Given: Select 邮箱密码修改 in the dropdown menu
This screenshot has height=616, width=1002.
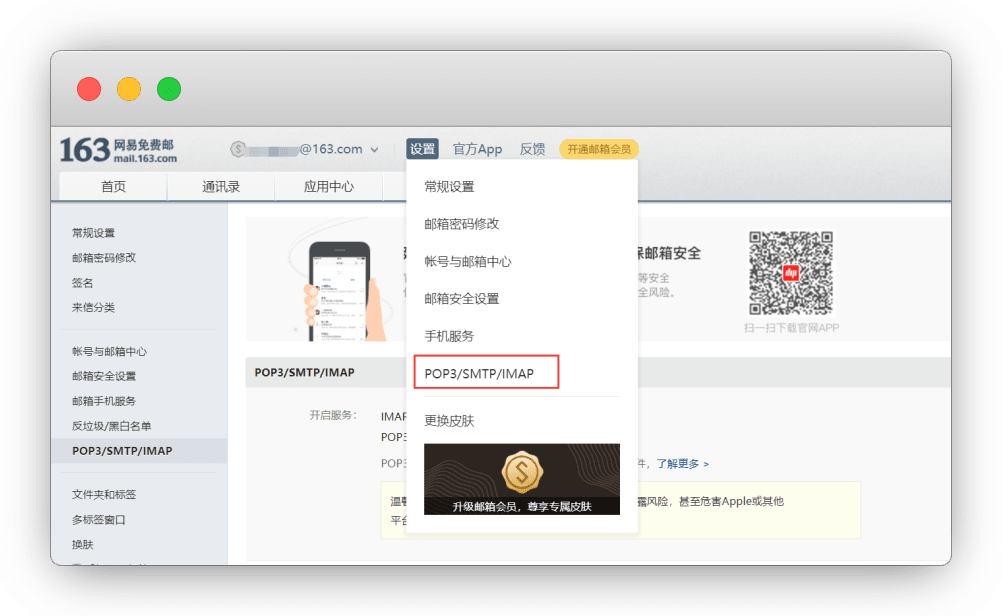Looking at the screenshot, I should [461, 224].
